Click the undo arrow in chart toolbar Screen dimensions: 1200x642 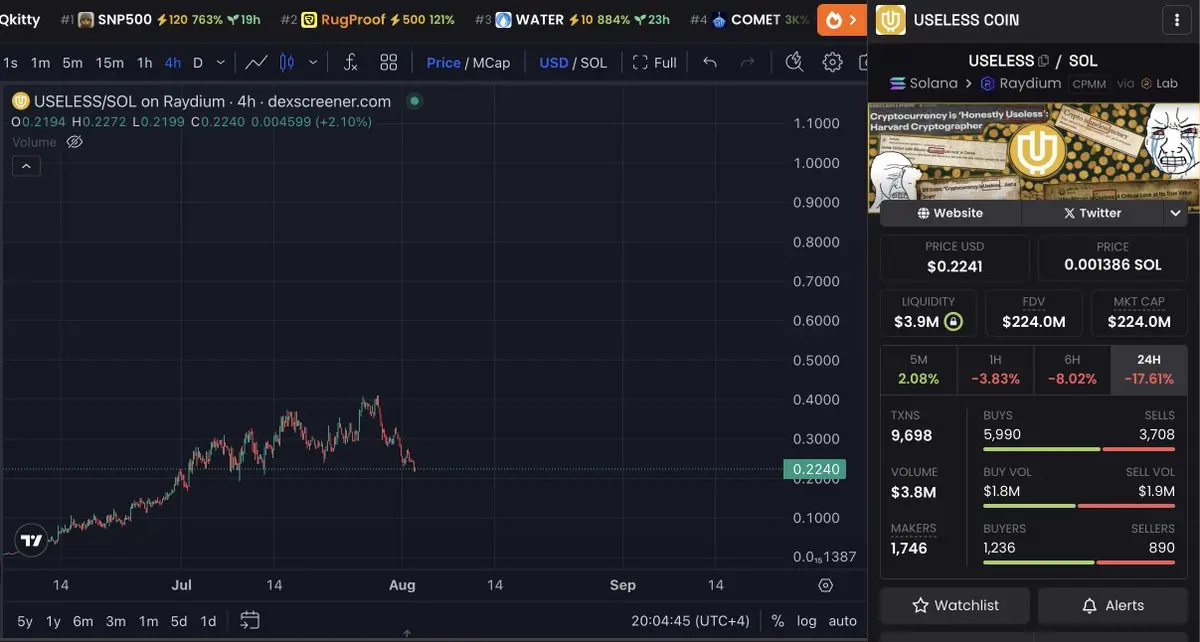coord(710,62)
